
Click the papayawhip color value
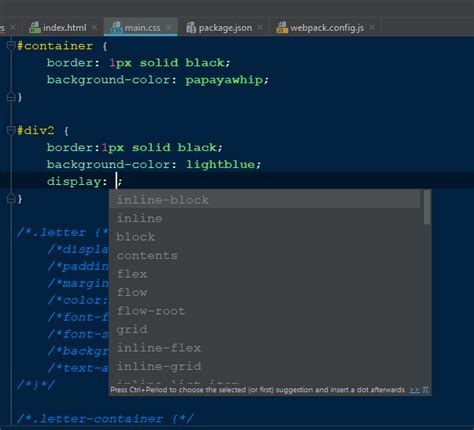point(224,80)
